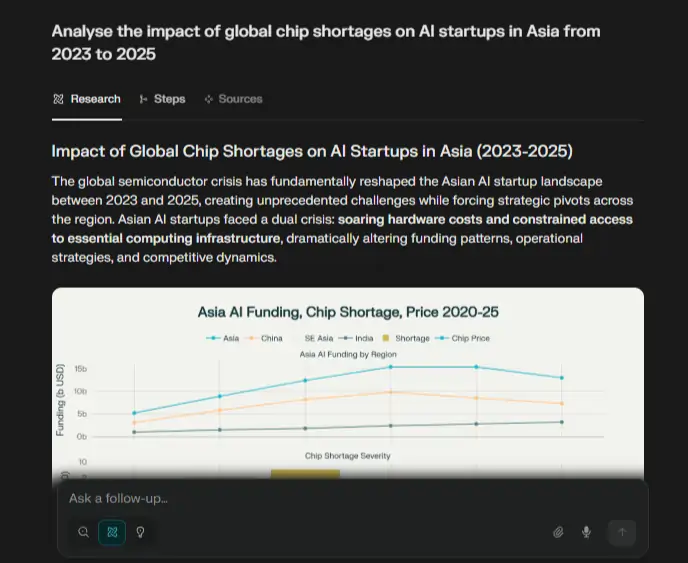Toggle the Chip Price legend entry
688x563 pixels.
tap(462, 338)
